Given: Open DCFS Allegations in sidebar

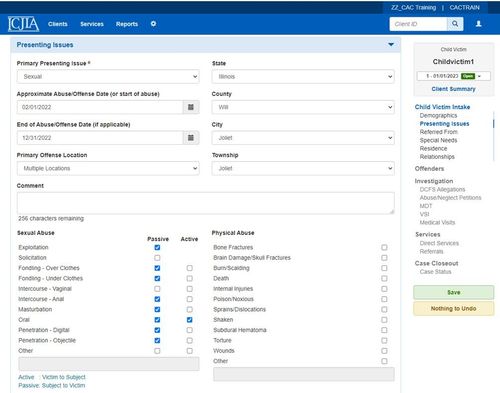Looking at the screenshot, I should pos(442,189).
